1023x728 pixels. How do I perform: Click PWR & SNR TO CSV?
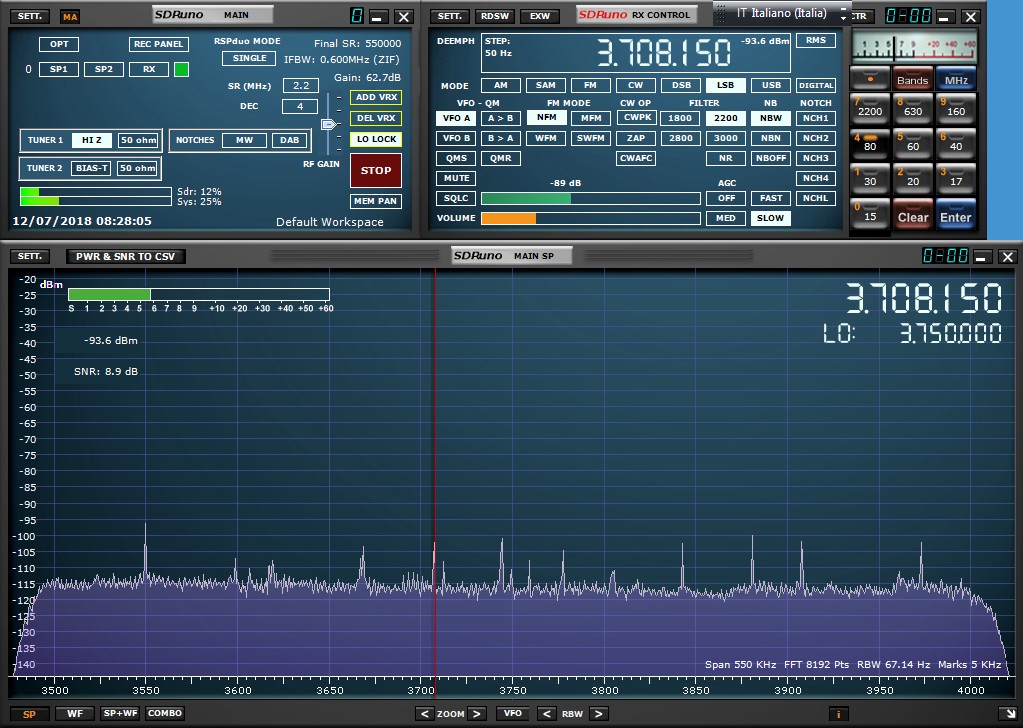[126, 256]
